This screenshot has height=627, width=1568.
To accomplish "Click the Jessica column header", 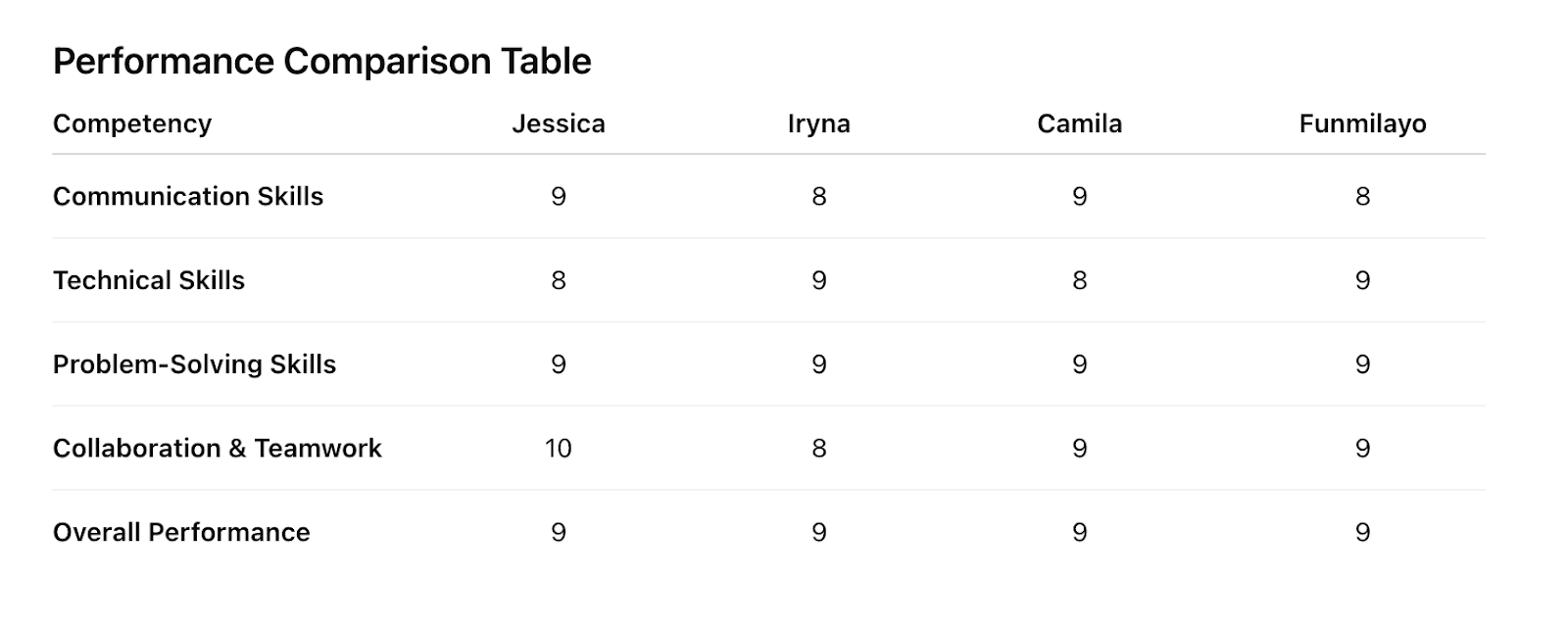I will pyautogui.click(x=559, y=124).
